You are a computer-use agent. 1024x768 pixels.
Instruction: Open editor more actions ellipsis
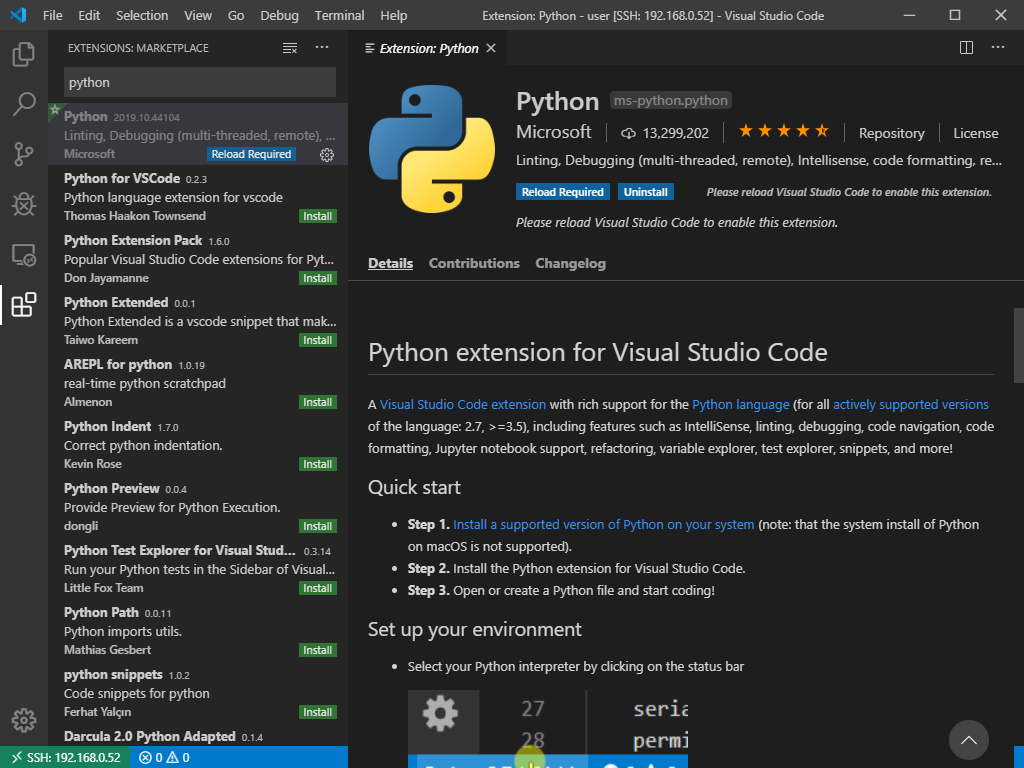pos(998,47)
